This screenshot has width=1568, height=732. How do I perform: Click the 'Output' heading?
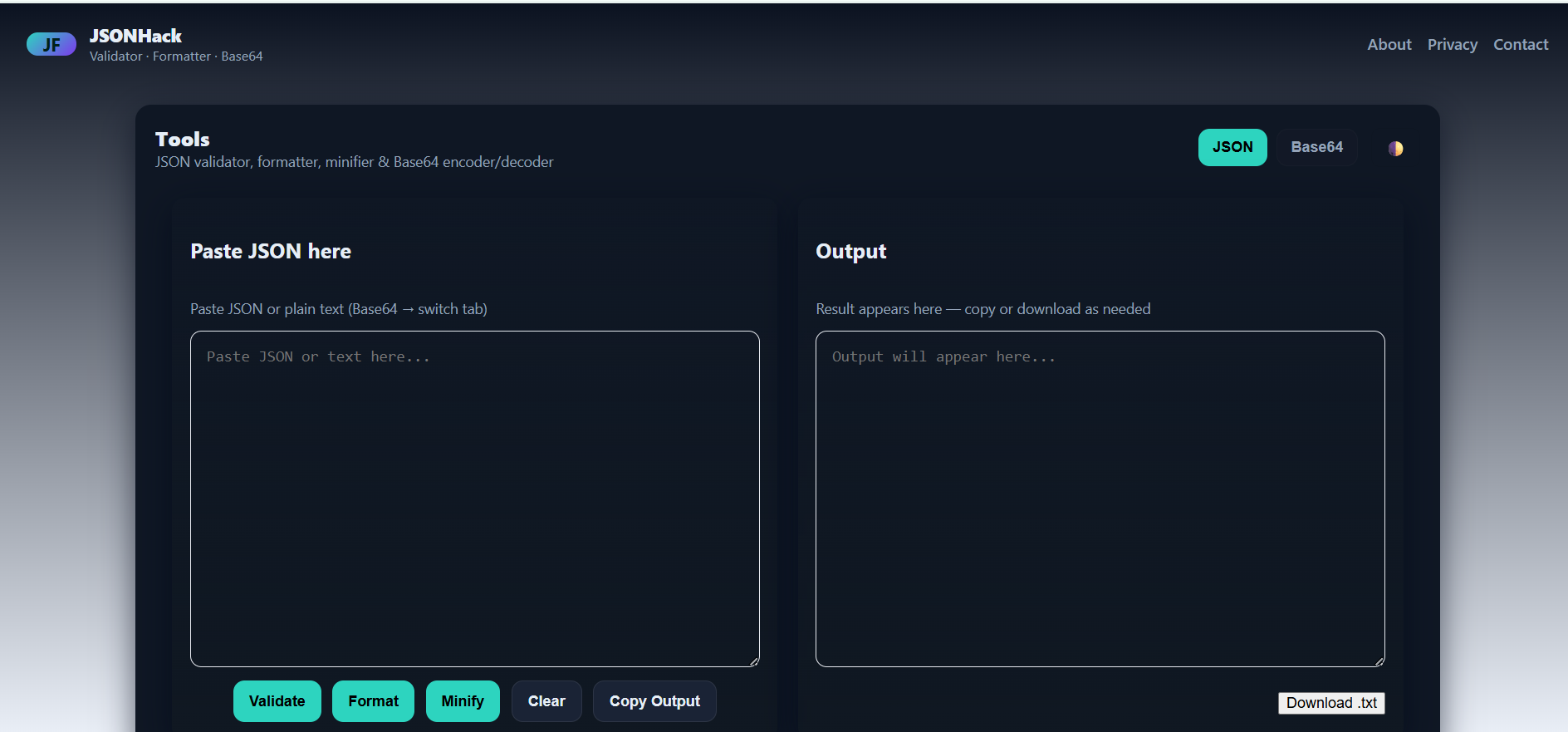coord(851,251)
